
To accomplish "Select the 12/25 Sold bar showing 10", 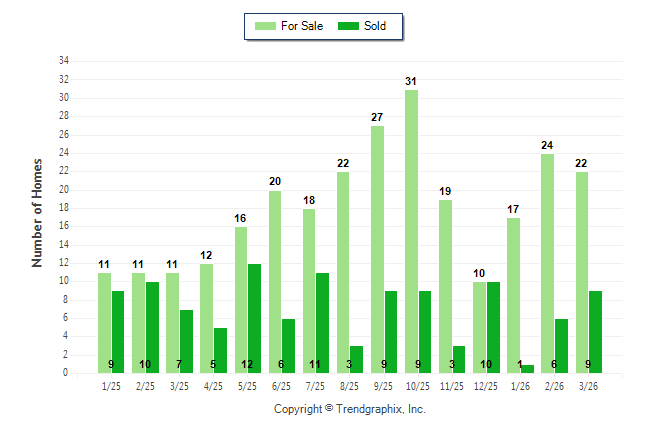I will click(493, 320).
